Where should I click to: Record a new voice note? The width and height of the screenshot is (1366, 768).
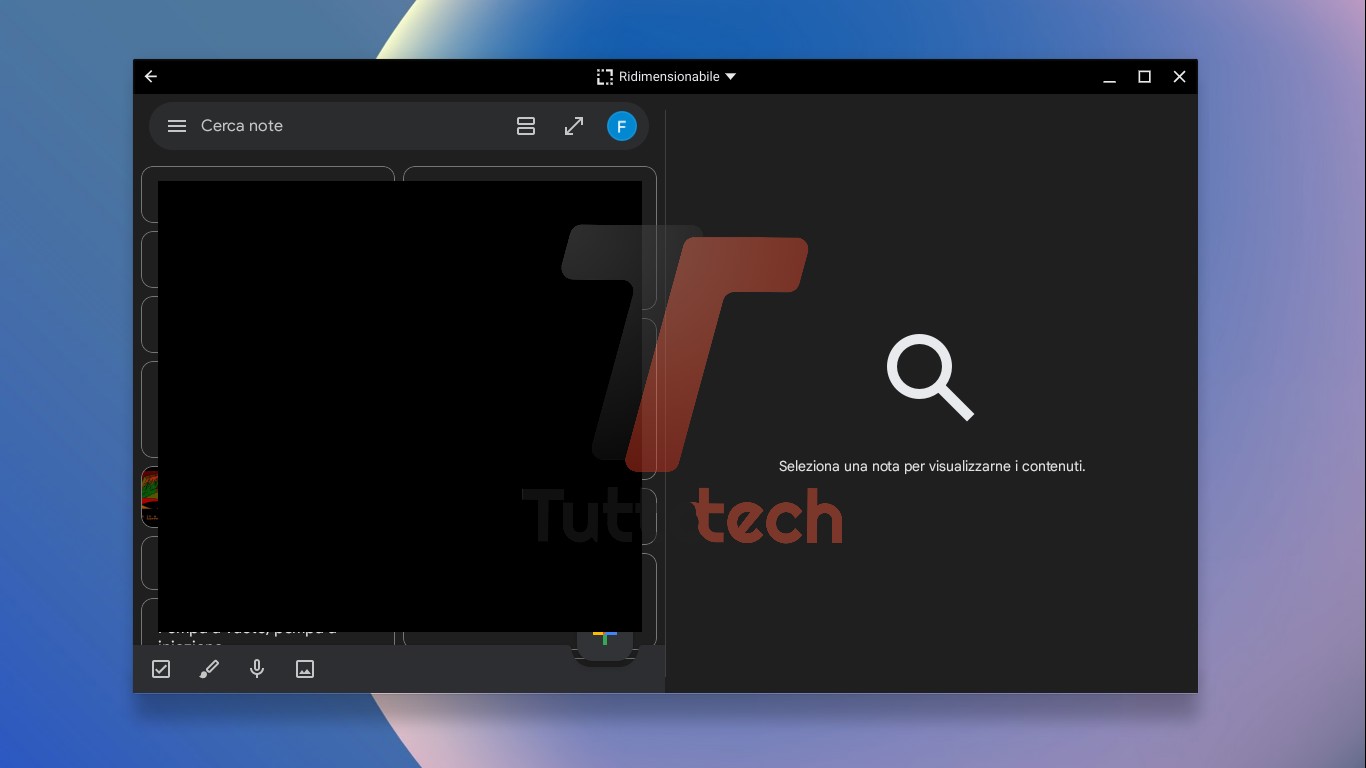257,669
